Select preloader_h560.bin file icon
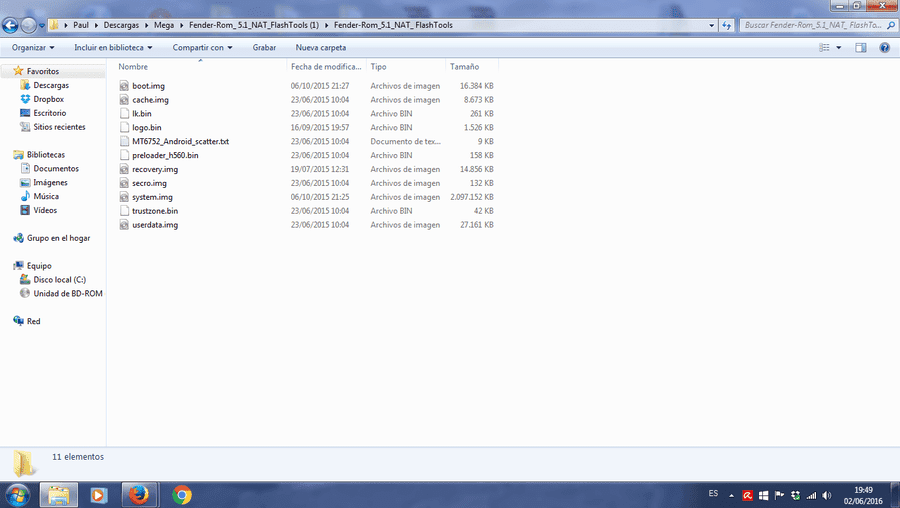The image size is (900, 508). coord(125,155)
